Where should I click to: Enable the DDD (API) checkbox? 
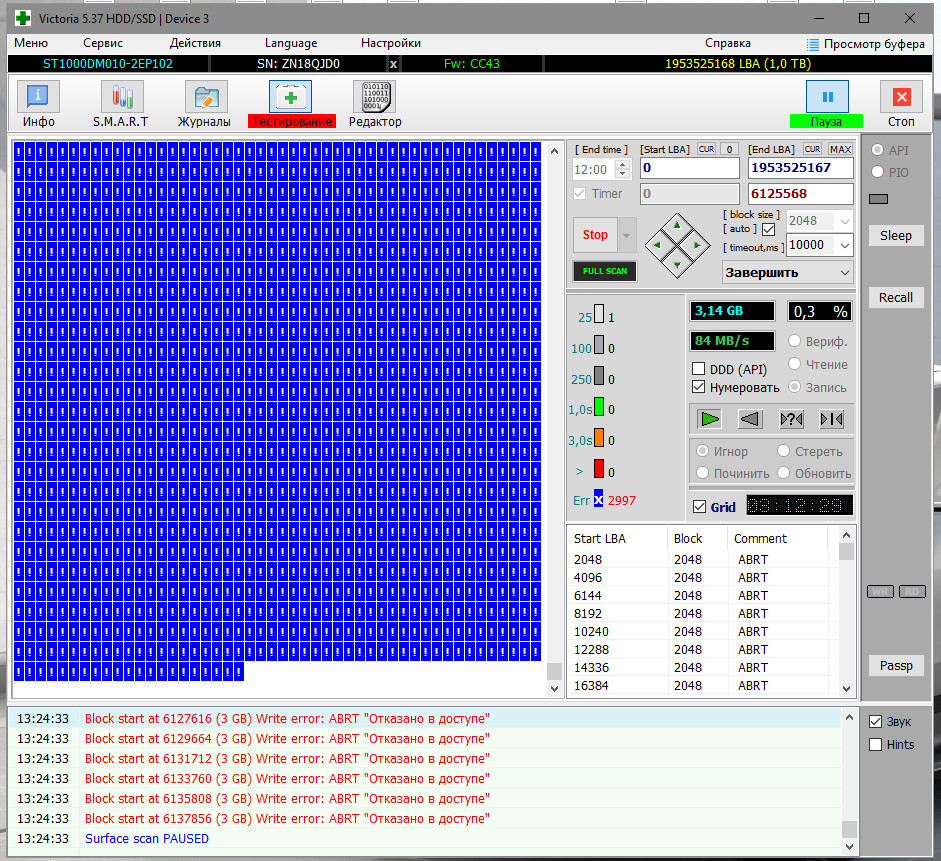coord(699,368)
